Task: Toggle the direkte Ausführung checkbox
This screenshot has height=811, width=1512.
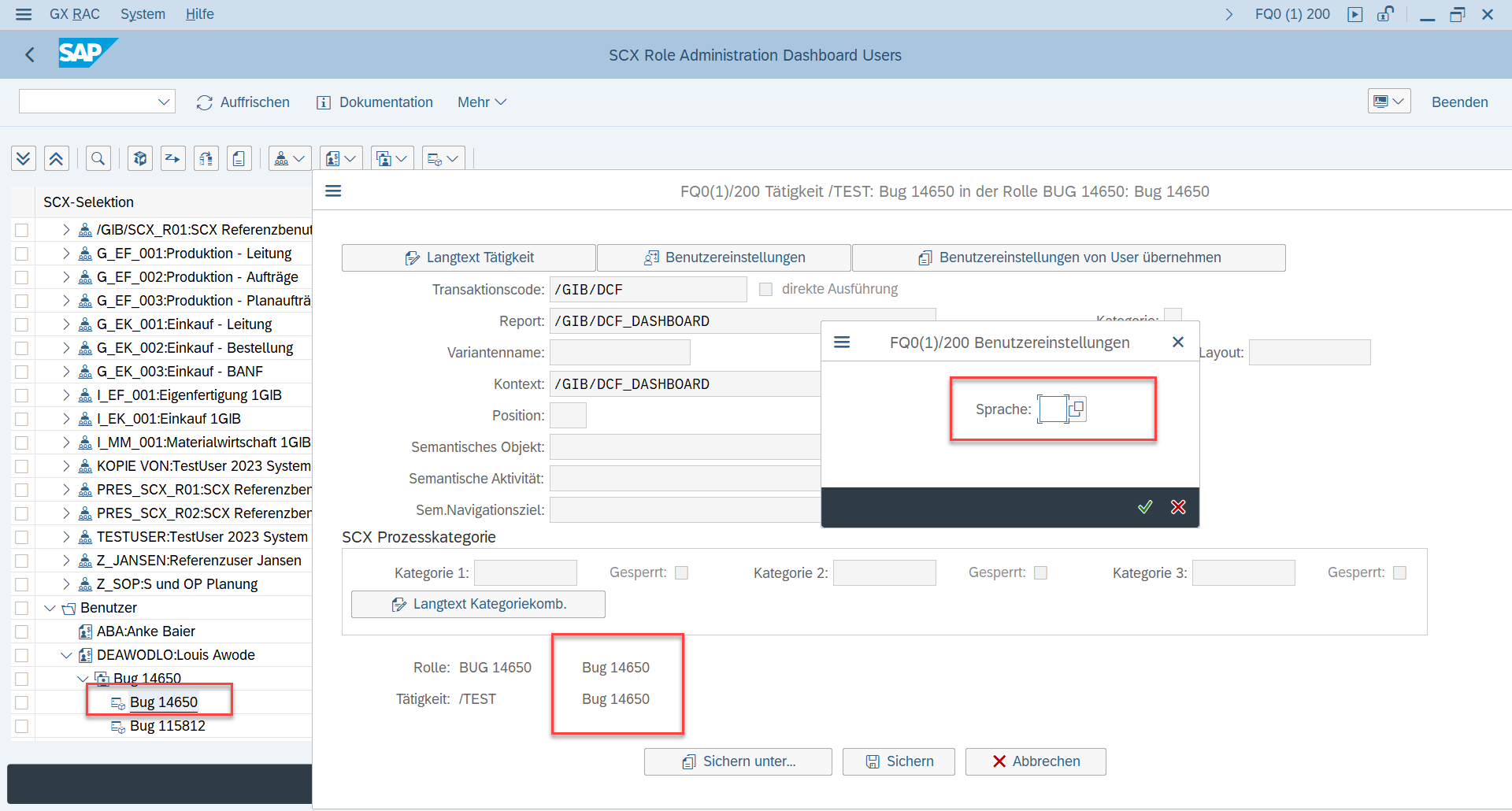Action: coord(765,290)
